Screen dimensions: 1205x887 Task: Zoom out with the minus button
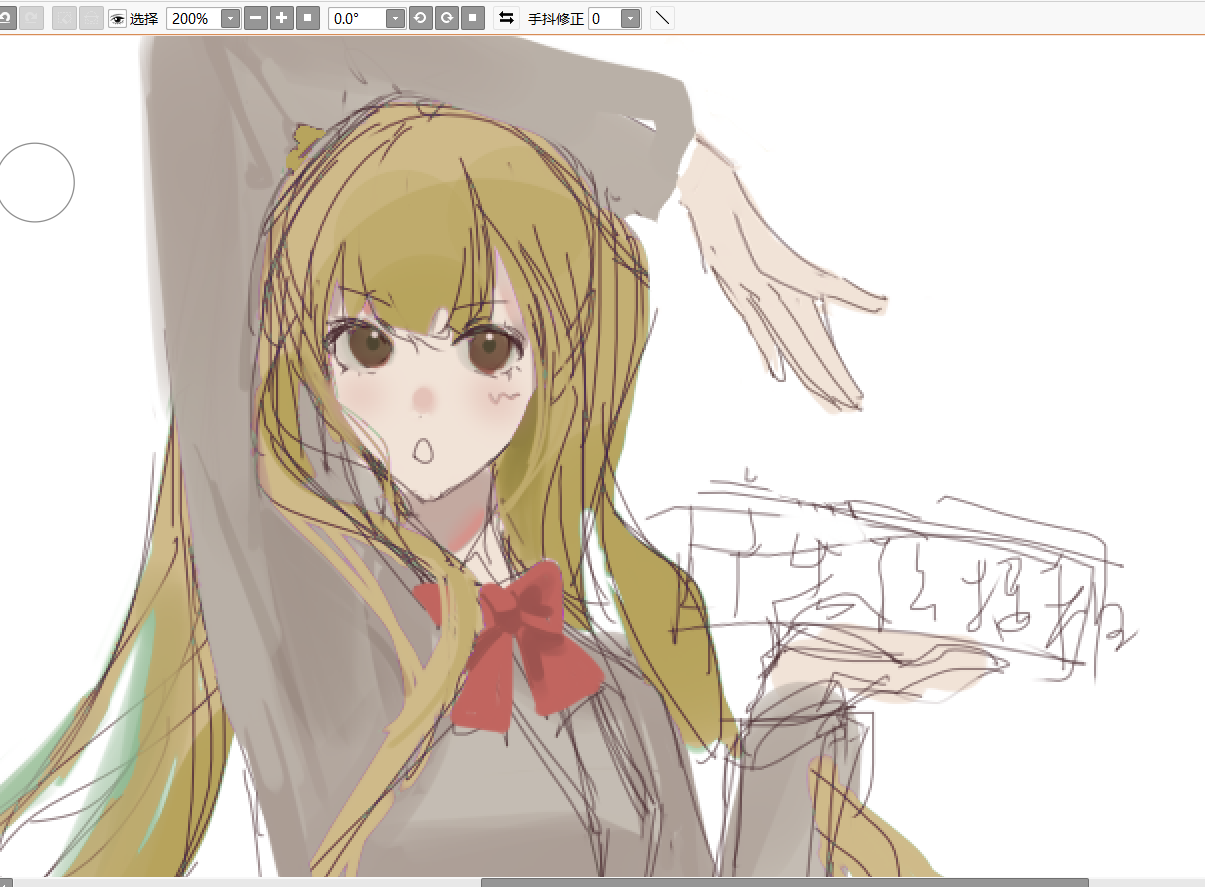tap(256, 18)
